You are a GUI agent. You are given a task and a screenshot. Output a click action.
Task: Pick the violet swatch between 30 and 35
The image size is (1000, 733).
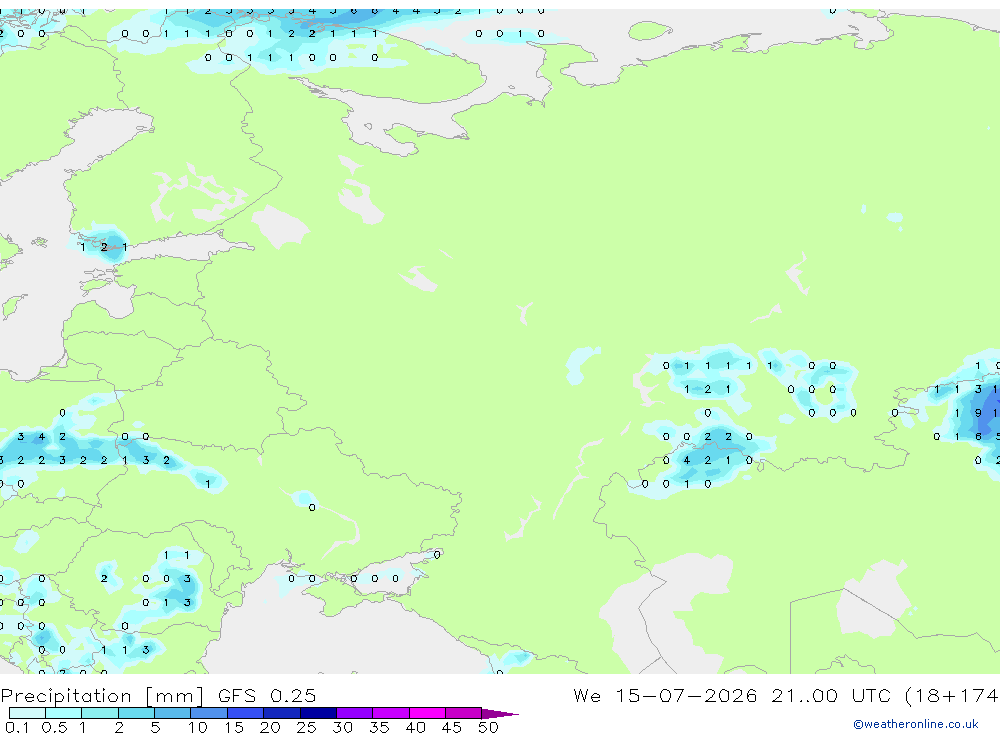355,713
